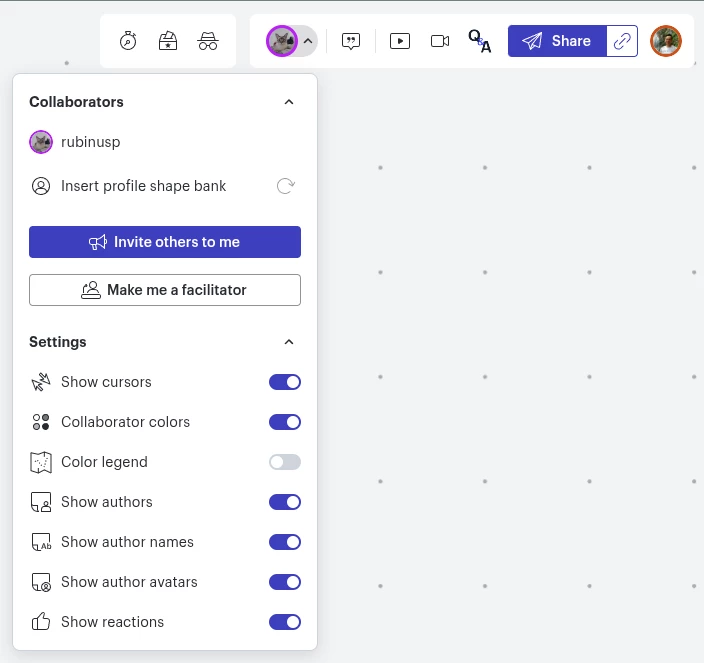Click the Show cursors label
This screenshot has width=704, height=663.
click(x=106, y=382)
